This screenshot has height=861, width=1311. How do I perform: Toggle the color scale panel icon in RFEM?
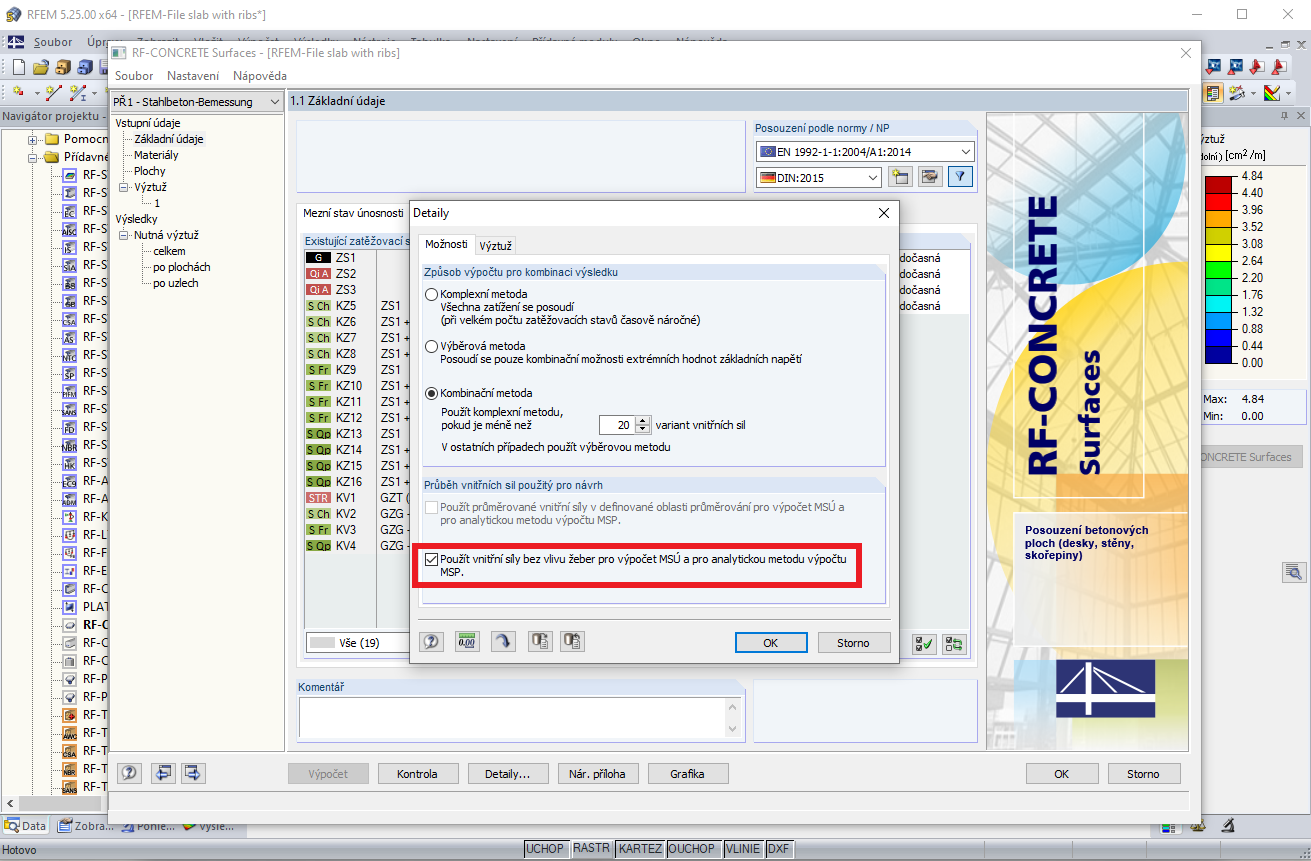(1214, 92)
